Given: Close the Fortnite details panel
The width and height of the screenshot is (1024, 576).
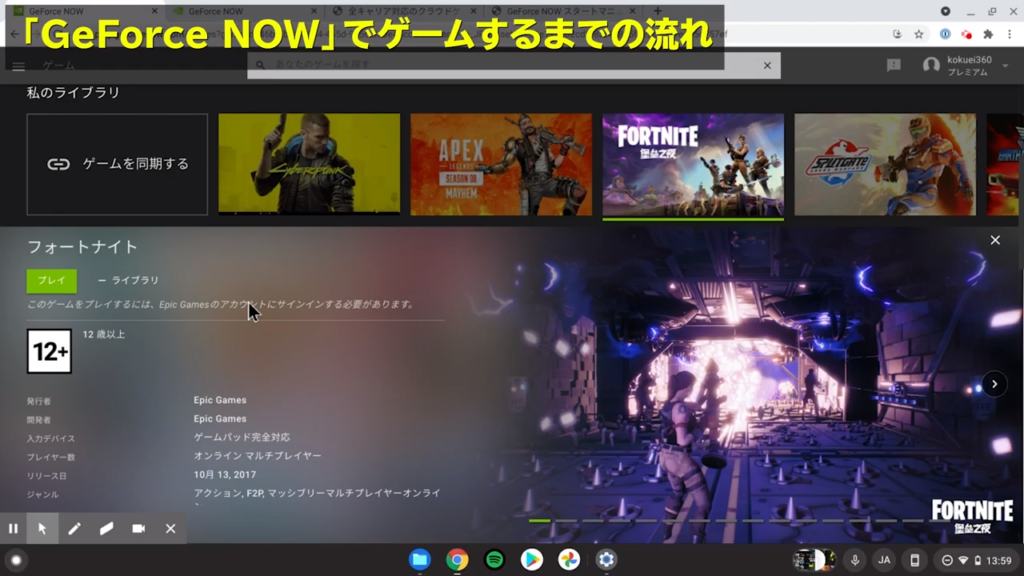Looking at the screenshot, I should pyautogui.click(x=994, y=240).
